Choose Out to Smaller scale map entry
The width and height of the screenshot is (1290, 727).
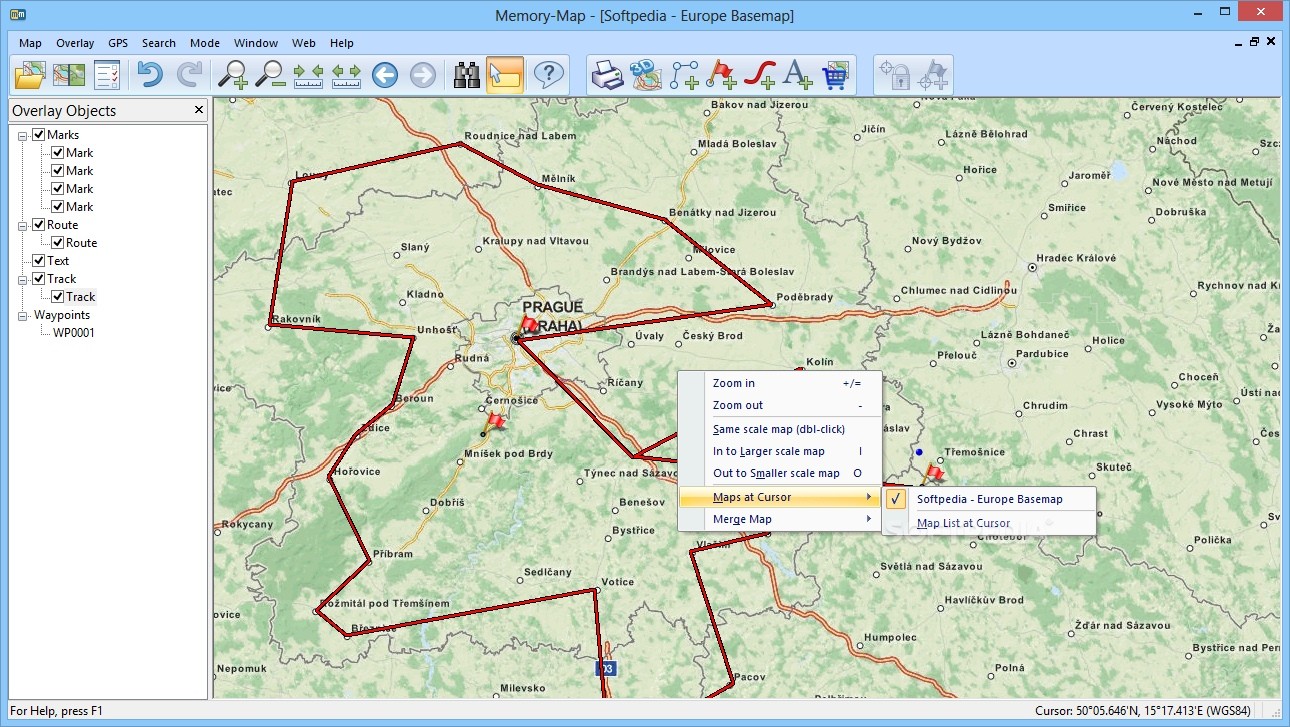click(x=780, y=473)
